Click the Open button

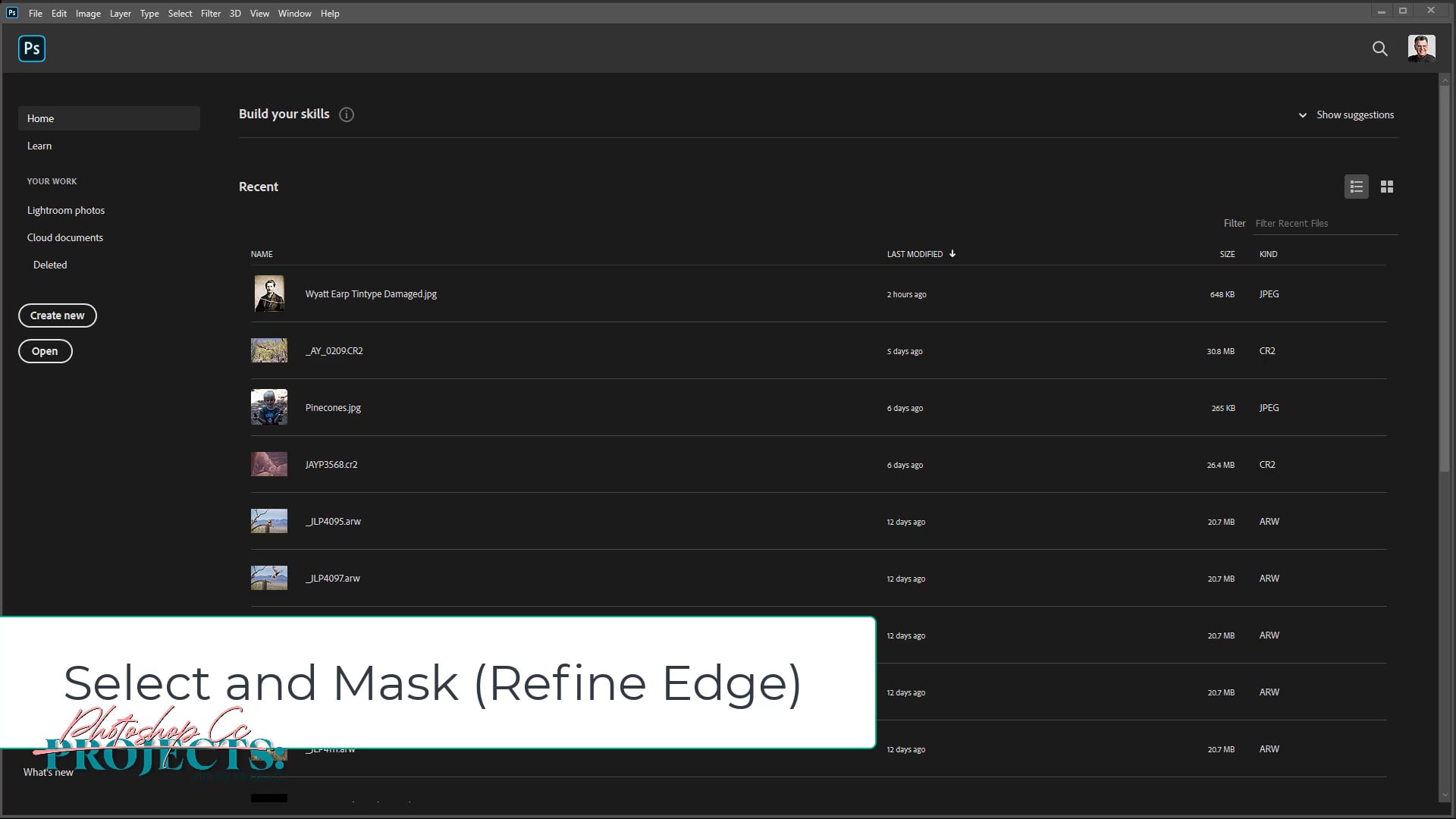[x=45, y=351]
